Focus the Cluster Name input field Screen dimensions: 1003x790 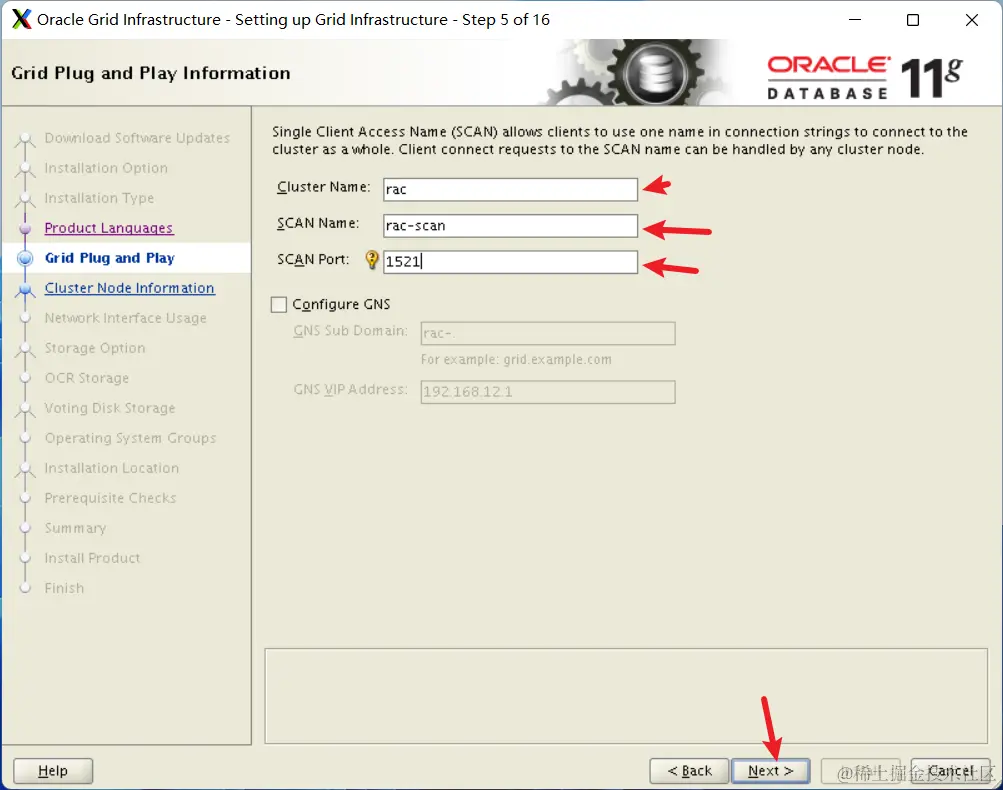click(x=510, y=189)
